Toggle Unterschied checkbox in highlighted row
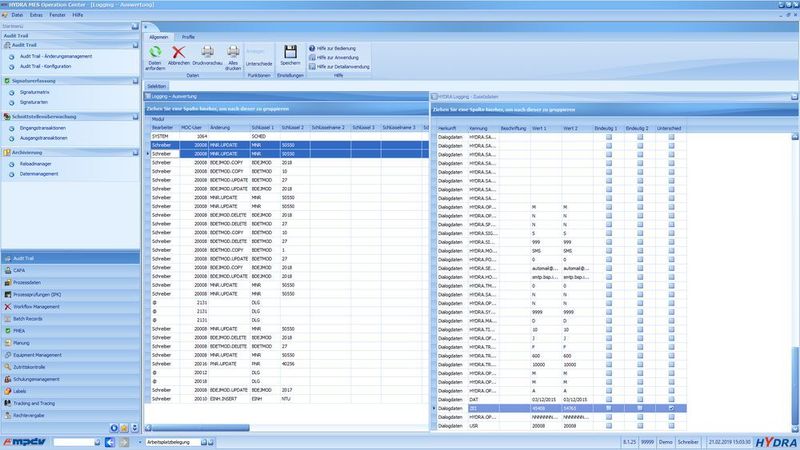This screenshot has height=450, width=800. [671, 408]
